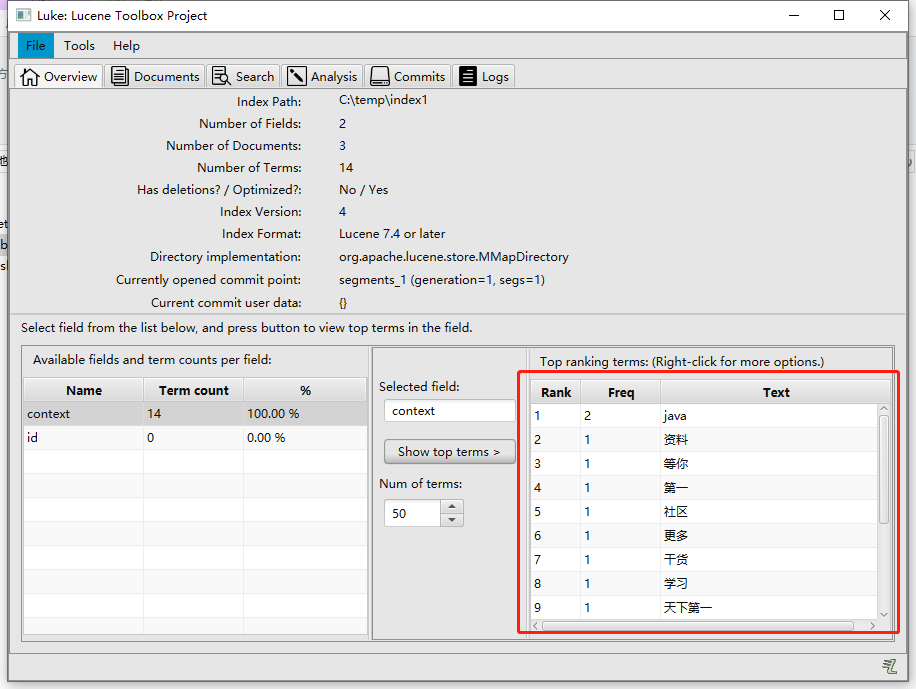
Task: Click the Search tab magnifier icon
Action: [221, 76]
